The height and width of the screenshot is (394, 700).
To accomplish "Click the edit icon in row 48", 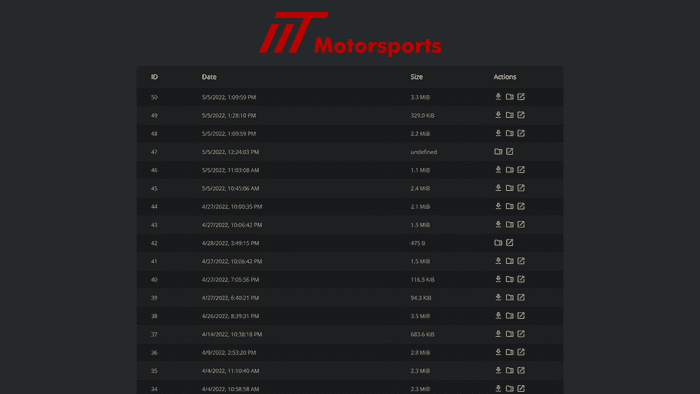I will (x=521, y=133).
